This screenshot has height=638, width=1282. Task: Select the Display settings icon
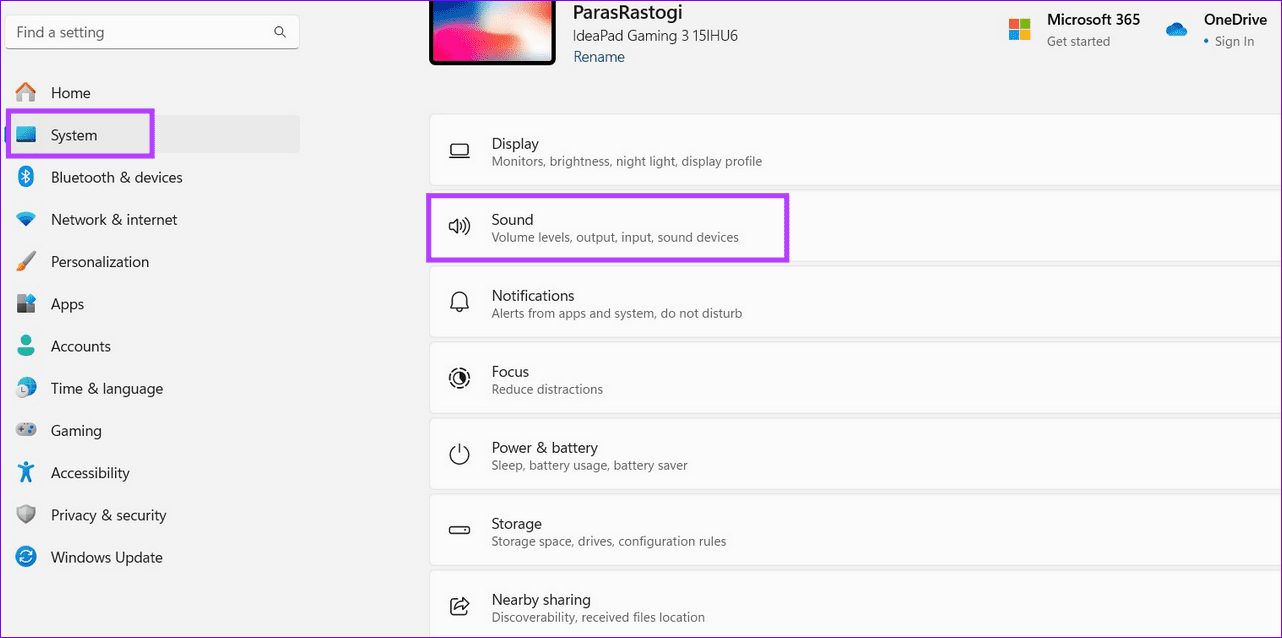pyautogui.click(x=459, y=150)
